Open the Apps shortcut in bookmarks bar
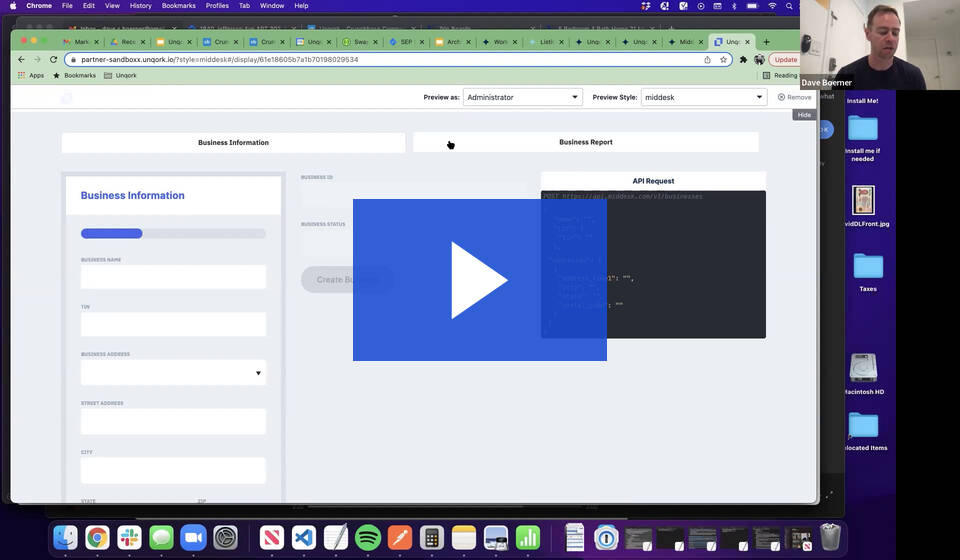Viewport: 960px width, 560px height. click(31, 75)
